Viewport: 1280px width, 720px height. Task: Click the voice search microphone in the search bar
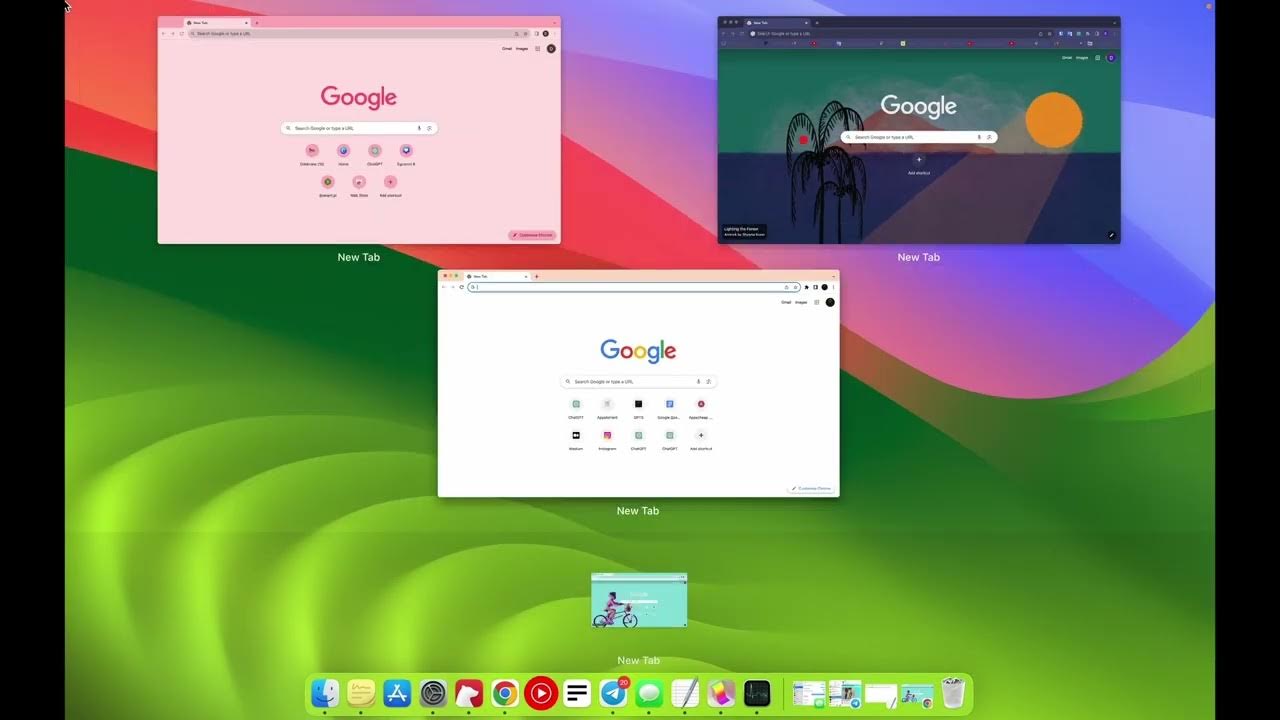pos(697,381)
